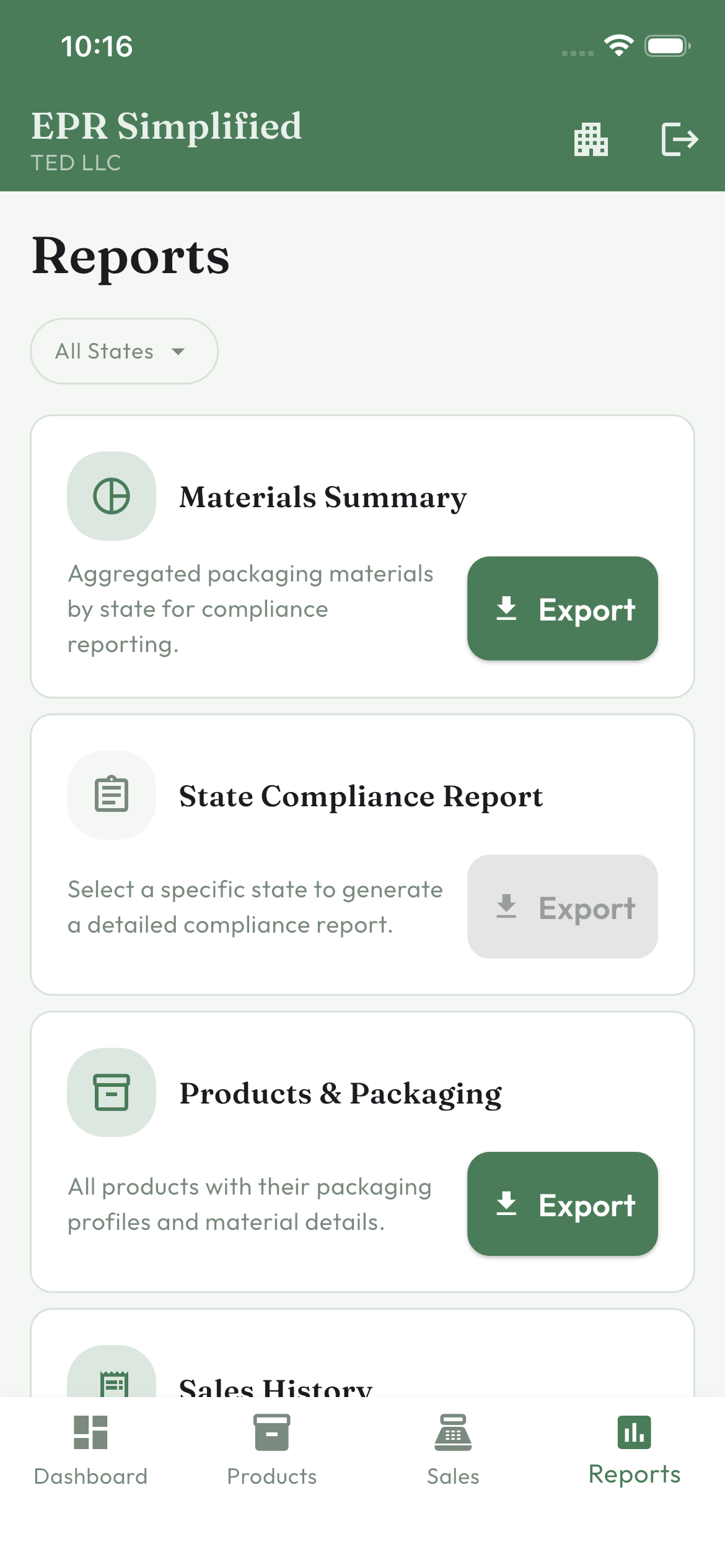Click the logout icon in the header
The image size is (725, 1568).
tap(679, 139)
